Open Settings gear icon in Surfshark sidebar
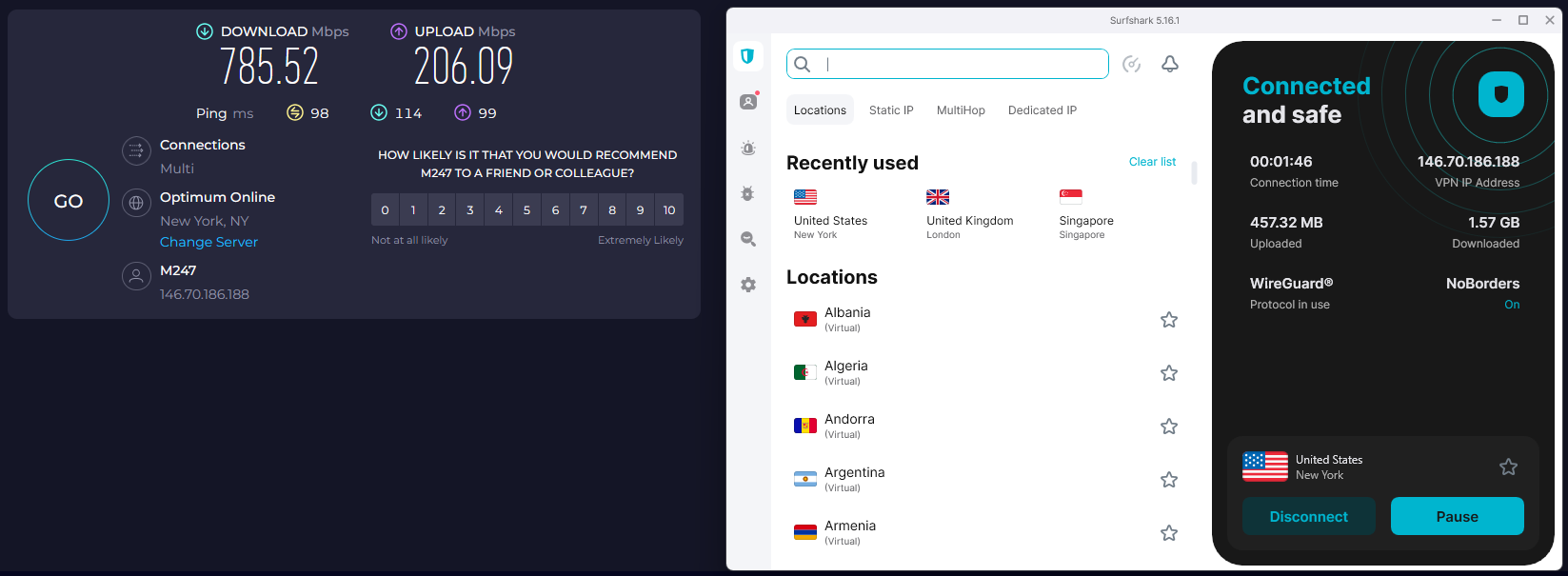1568x576 pixels. click(748, 285)
